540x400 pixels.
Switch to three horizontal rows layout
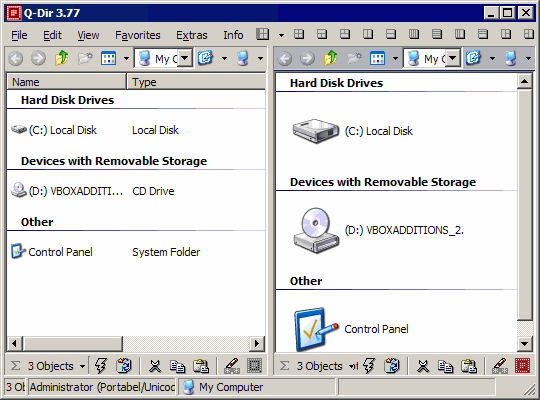click(483, 34)
